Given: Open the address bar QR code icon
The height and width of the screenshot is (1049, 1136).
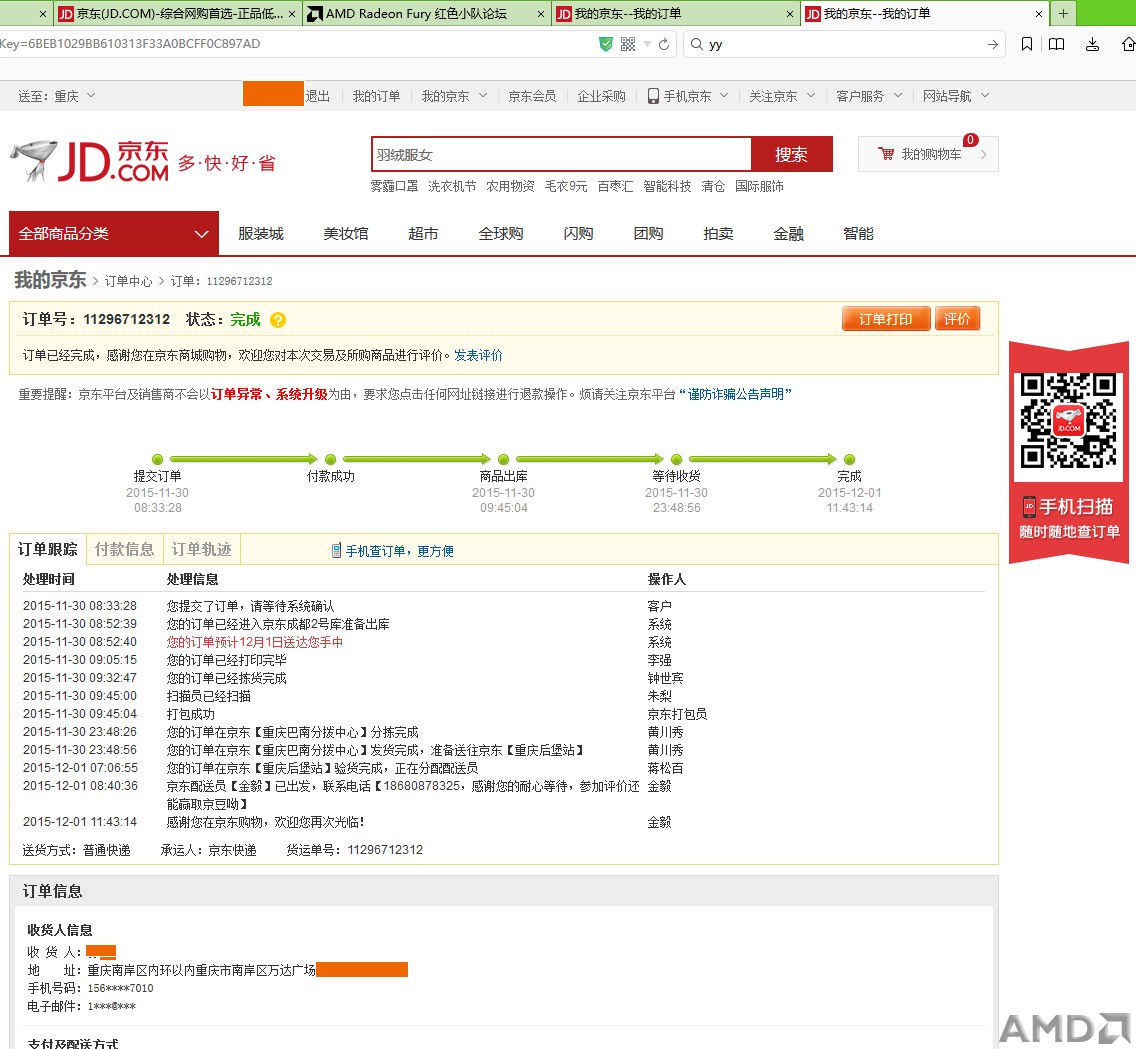Looking at the screenshot, I should (x=628, y=44).
